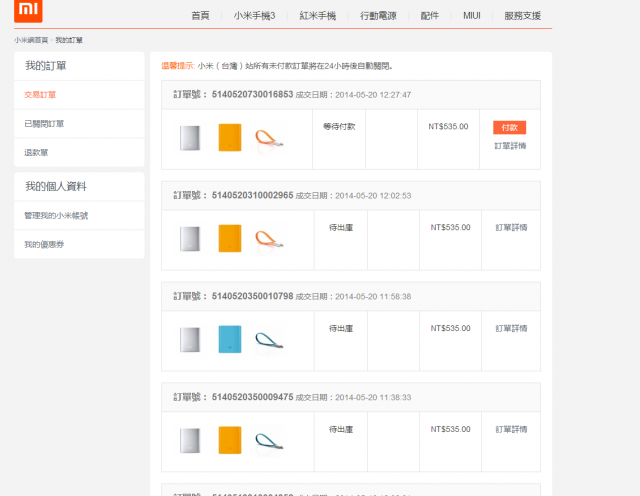Open 管理我的小米帳號 in the sidebar
This screenshot has height=496, width=640.
tap(56, 216)
